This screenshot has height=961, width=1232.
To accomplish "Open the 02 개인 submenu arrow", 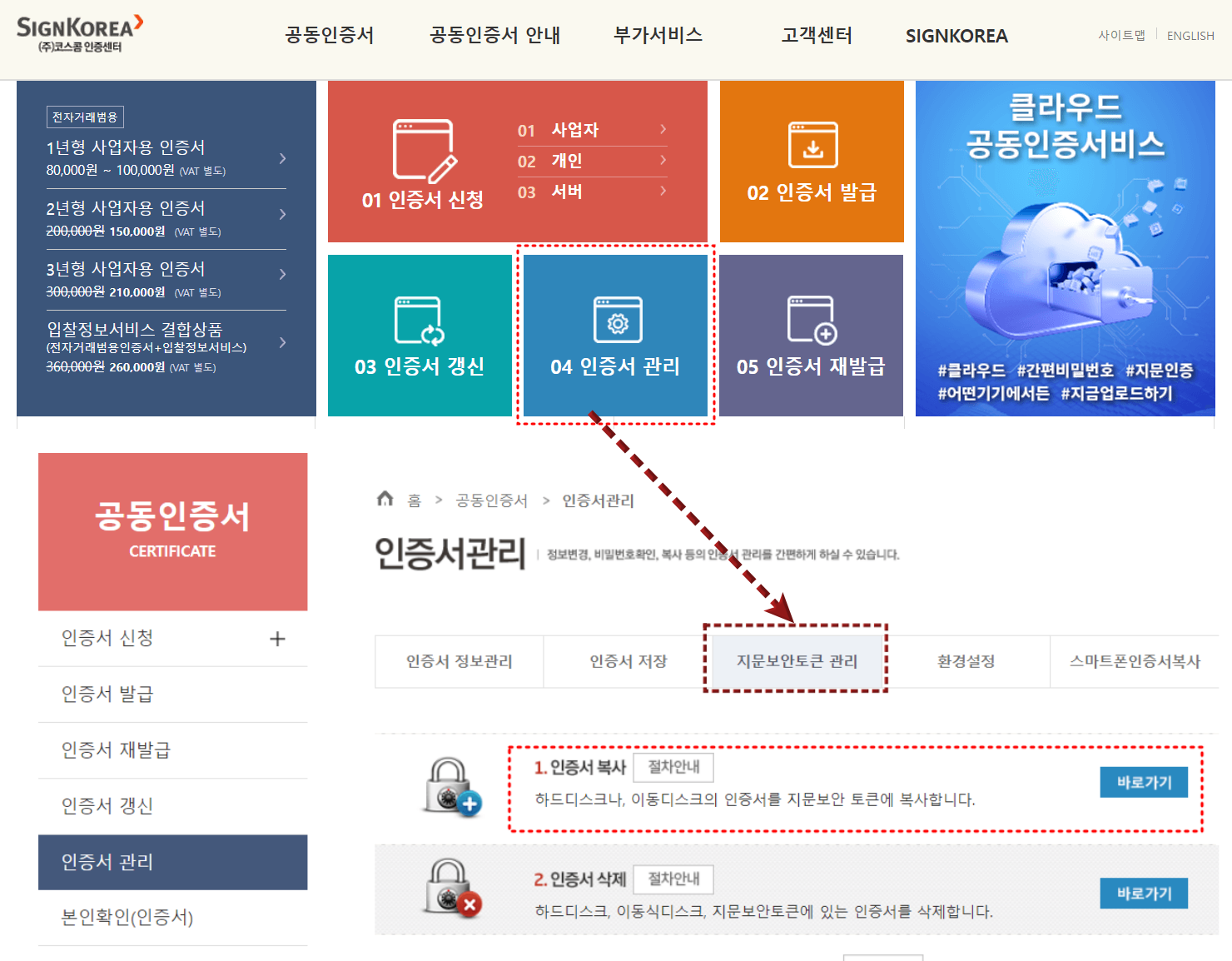I will tap(662, 161).
